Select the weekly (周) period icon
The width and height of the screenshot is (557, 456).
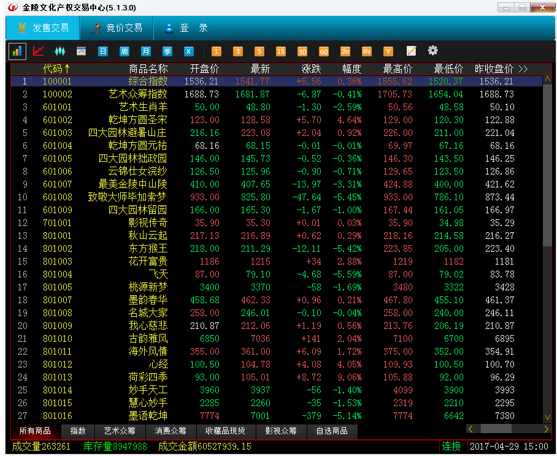[x=124, y=51]
